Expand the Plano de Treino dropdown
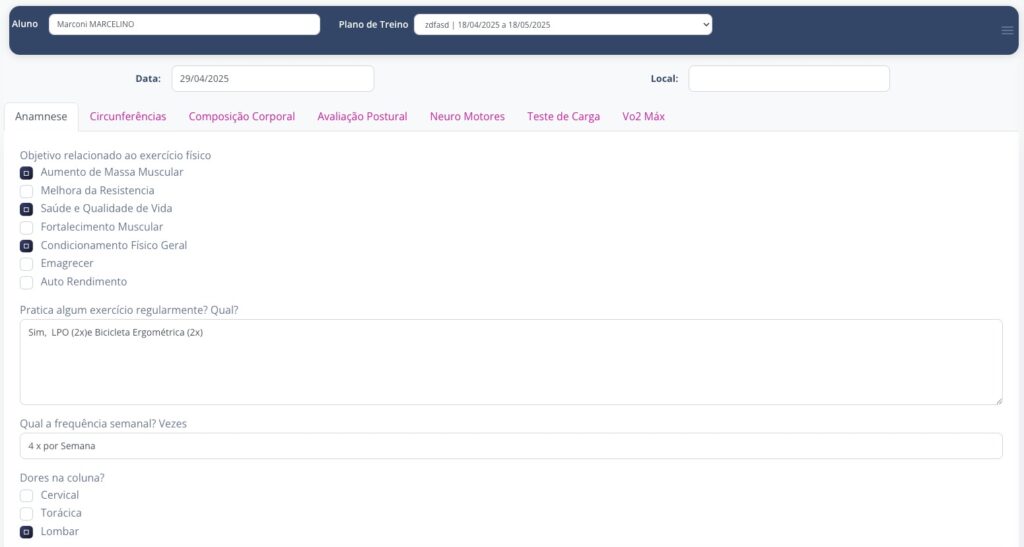Image resolution: width=1024 pixels, height=547 pixels. [x=563, y=25]
